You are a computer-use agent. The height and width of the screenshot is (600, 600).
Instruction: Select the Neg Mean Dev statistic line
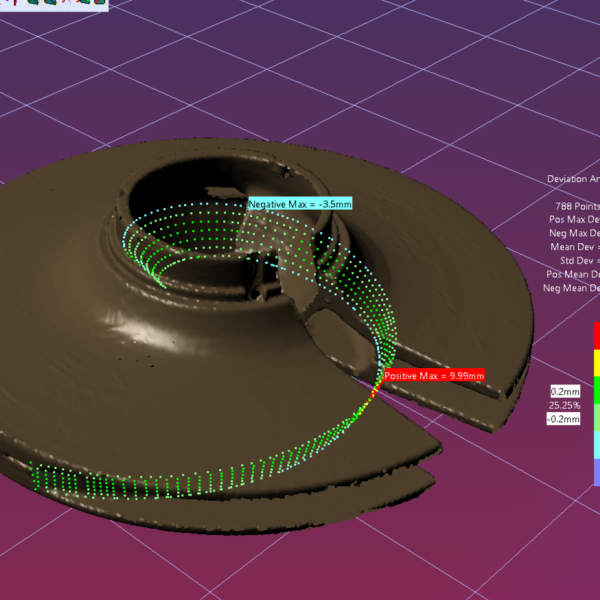coord(571,287)
